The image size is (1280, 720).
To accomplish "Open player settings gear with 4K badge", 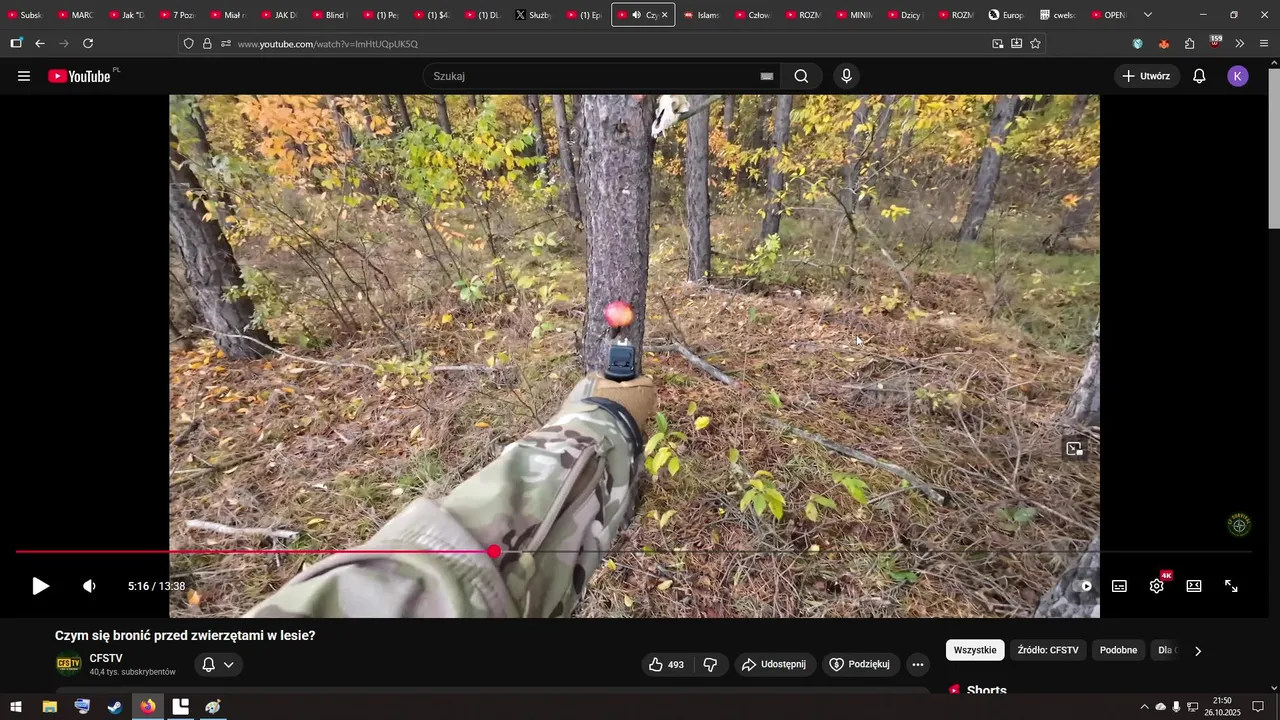I will tap(1157, 586).
